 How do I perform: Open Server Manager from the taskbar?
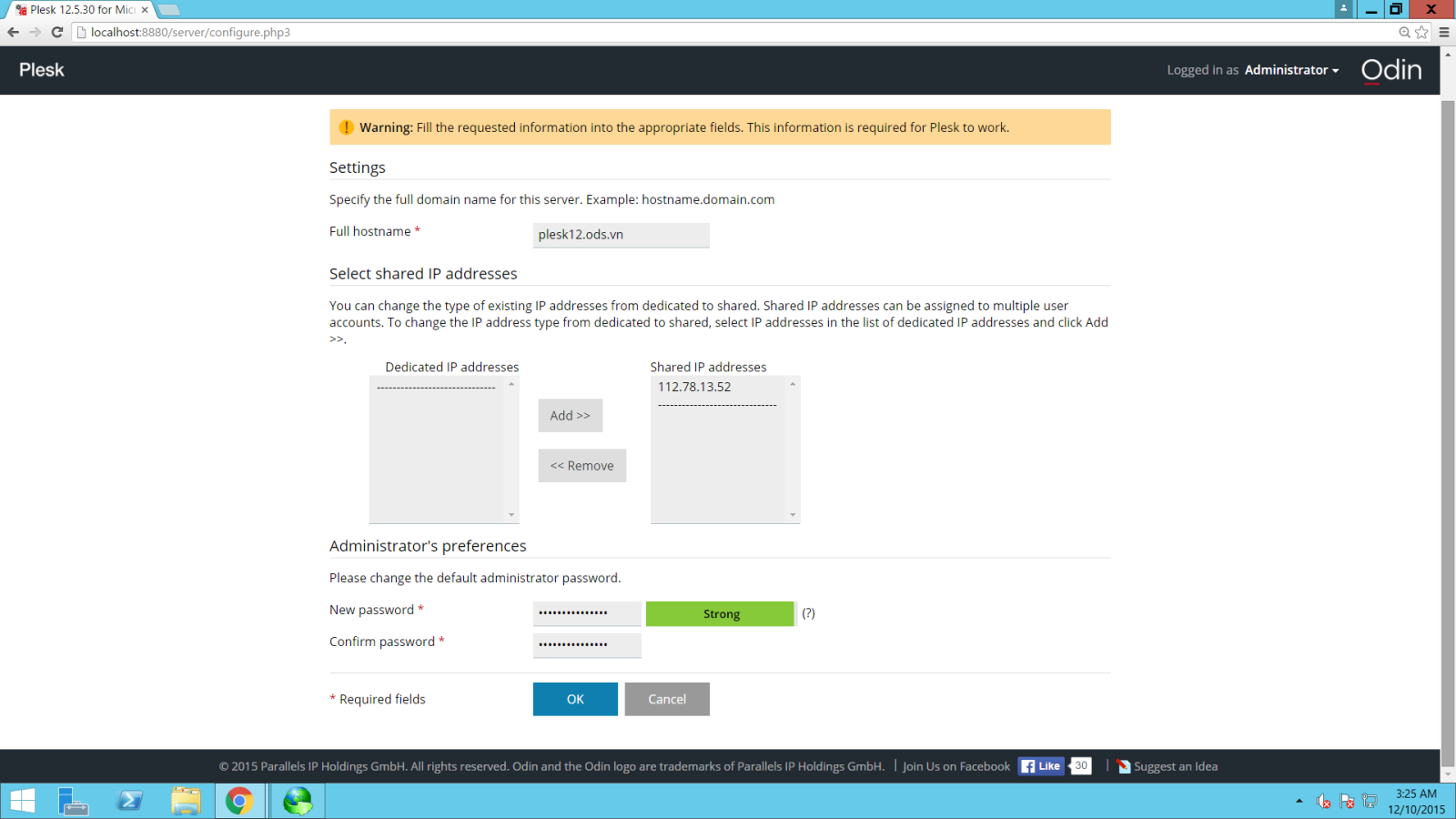tap(73, 801)
